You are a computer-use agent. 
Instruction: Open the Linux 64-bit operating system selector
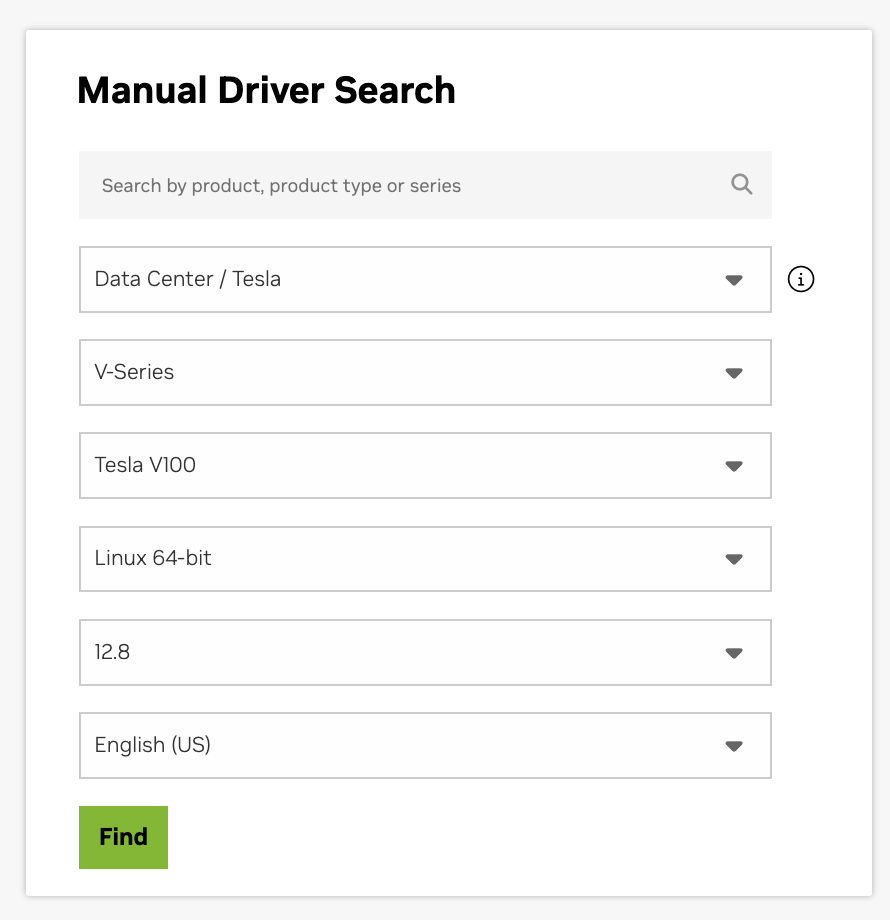coord(400,559)
